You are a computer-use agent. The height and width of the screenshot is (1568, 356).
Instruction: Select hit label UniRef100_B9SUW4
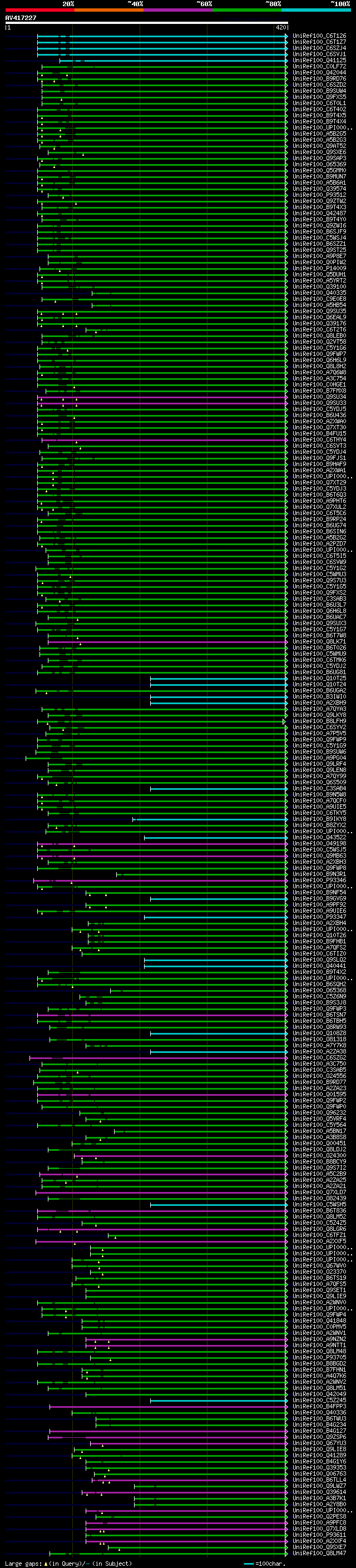pyautogui.click(x=319, y=91)
